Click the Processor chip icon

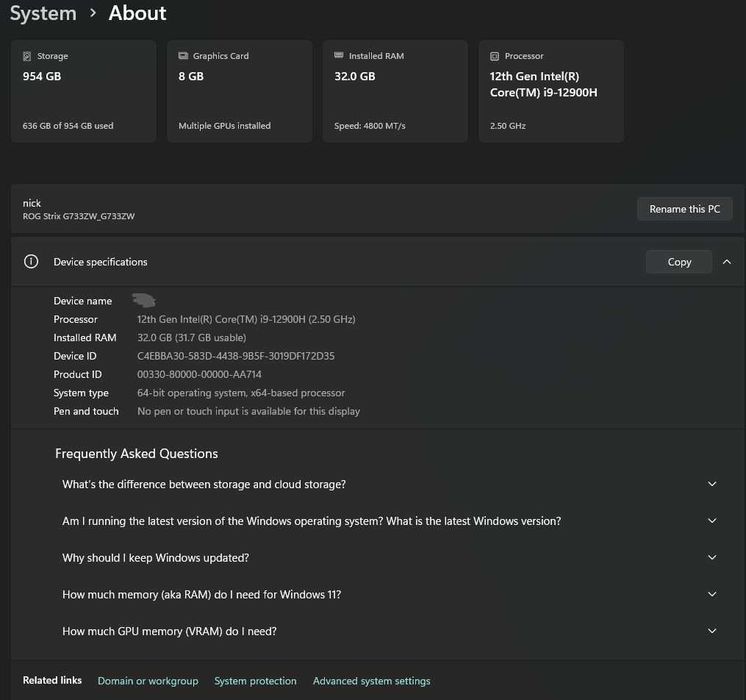[495, 56]
